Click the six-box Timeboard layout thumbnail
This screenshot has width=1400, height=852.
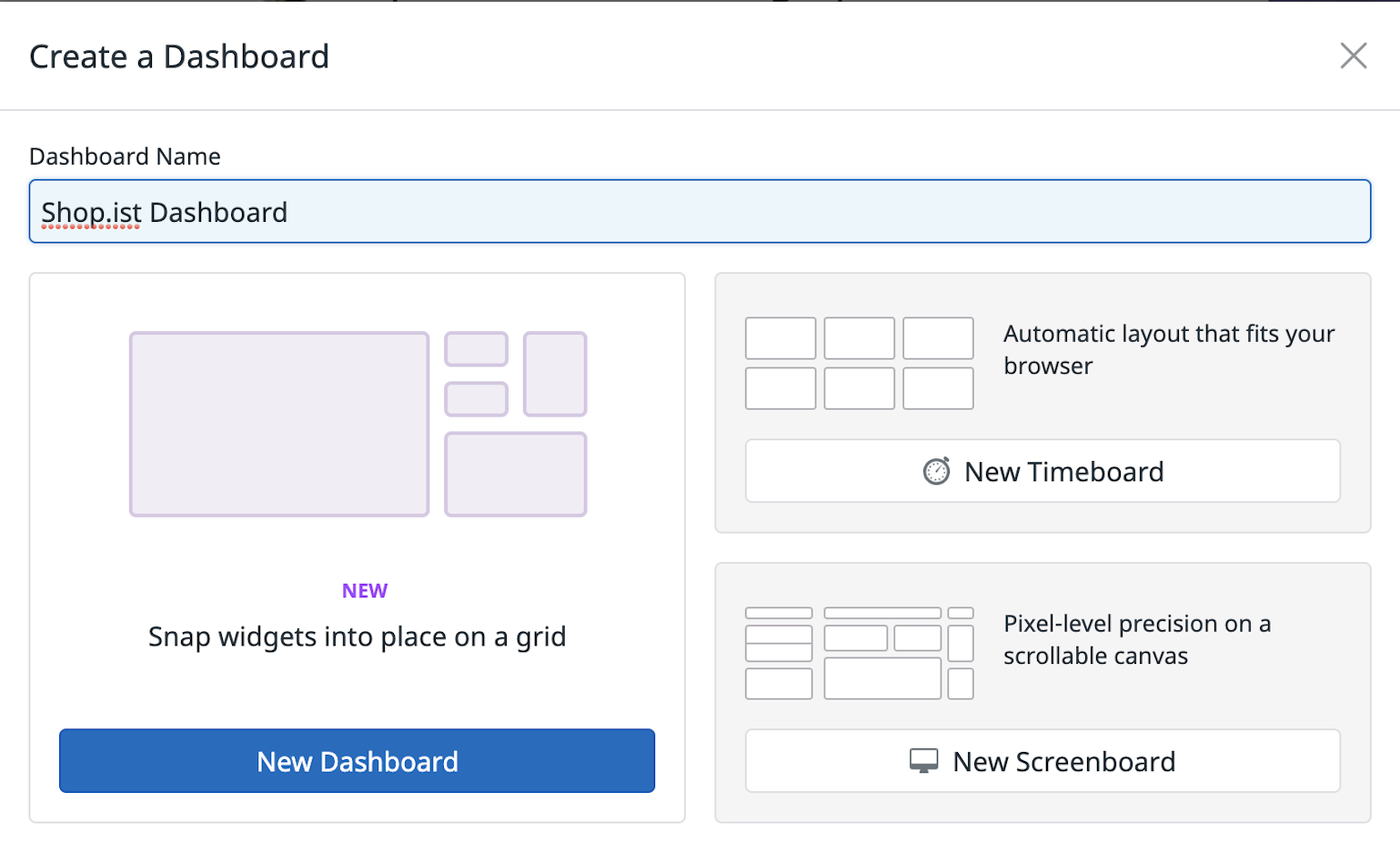(x=859, y=363)
